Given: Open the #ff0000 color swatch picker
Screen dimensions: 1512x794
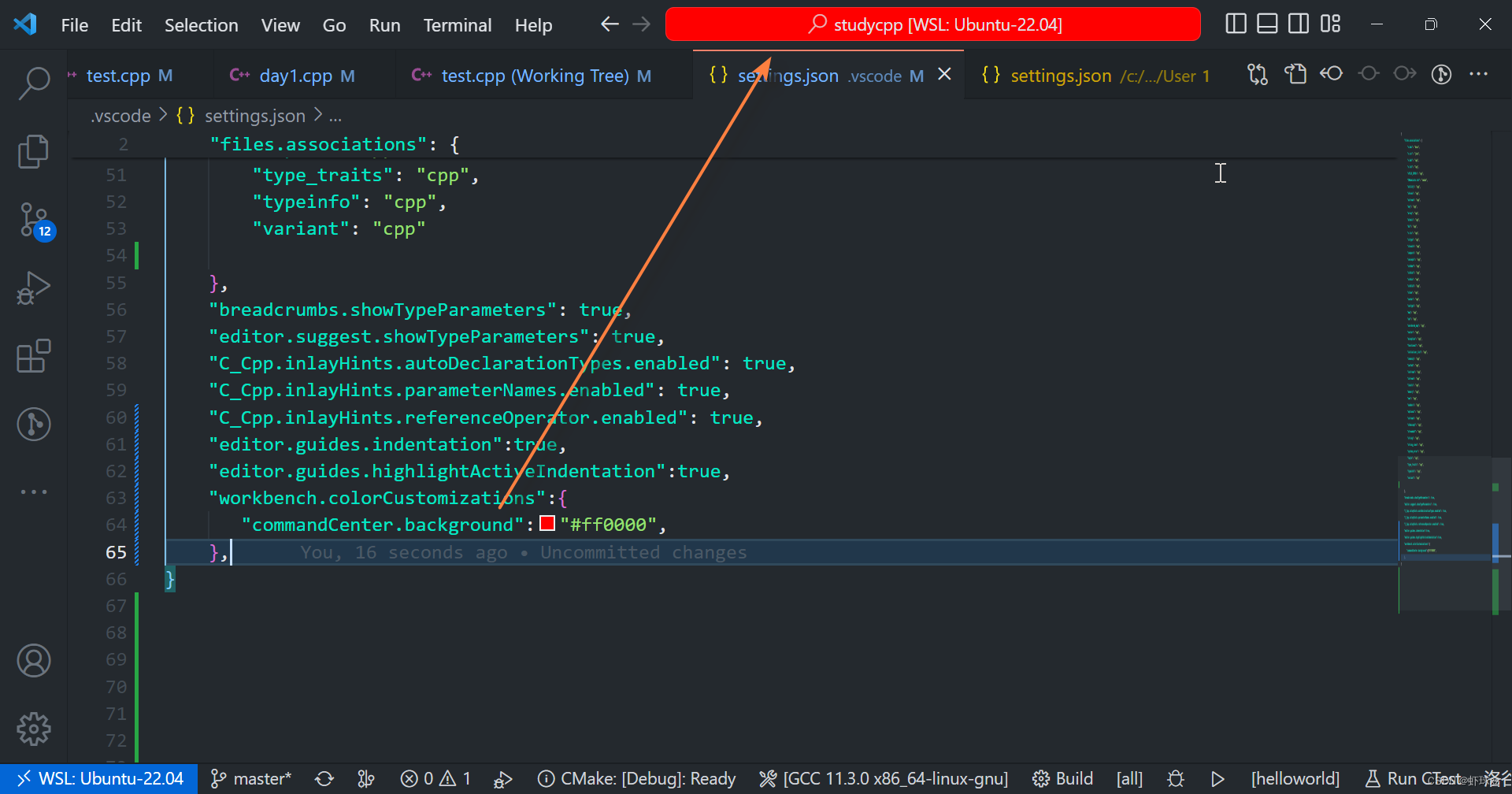Looking at the screenshot, I should (547, 524).
